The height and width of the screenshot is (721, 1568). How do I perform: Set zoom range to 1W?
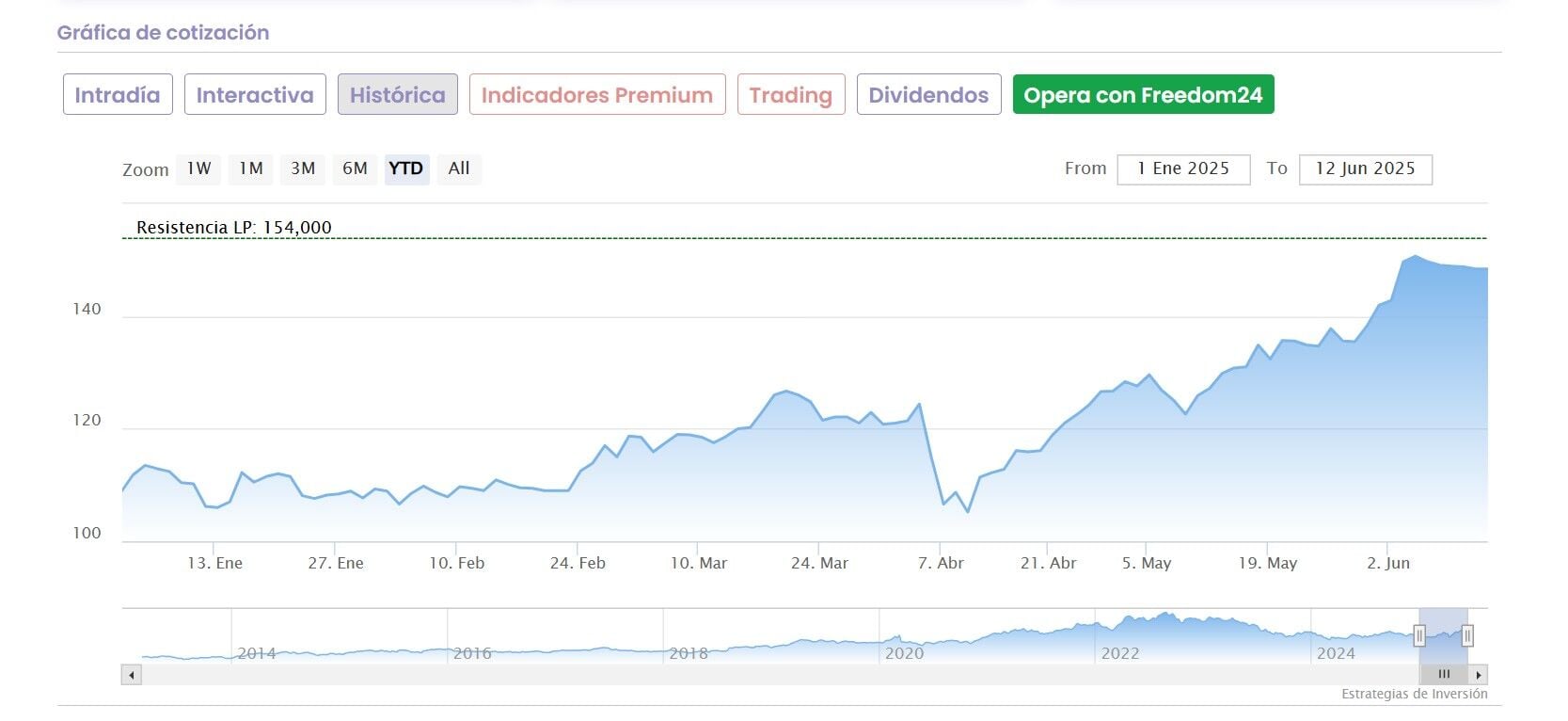pyautogui.click(x=198, y=169)
